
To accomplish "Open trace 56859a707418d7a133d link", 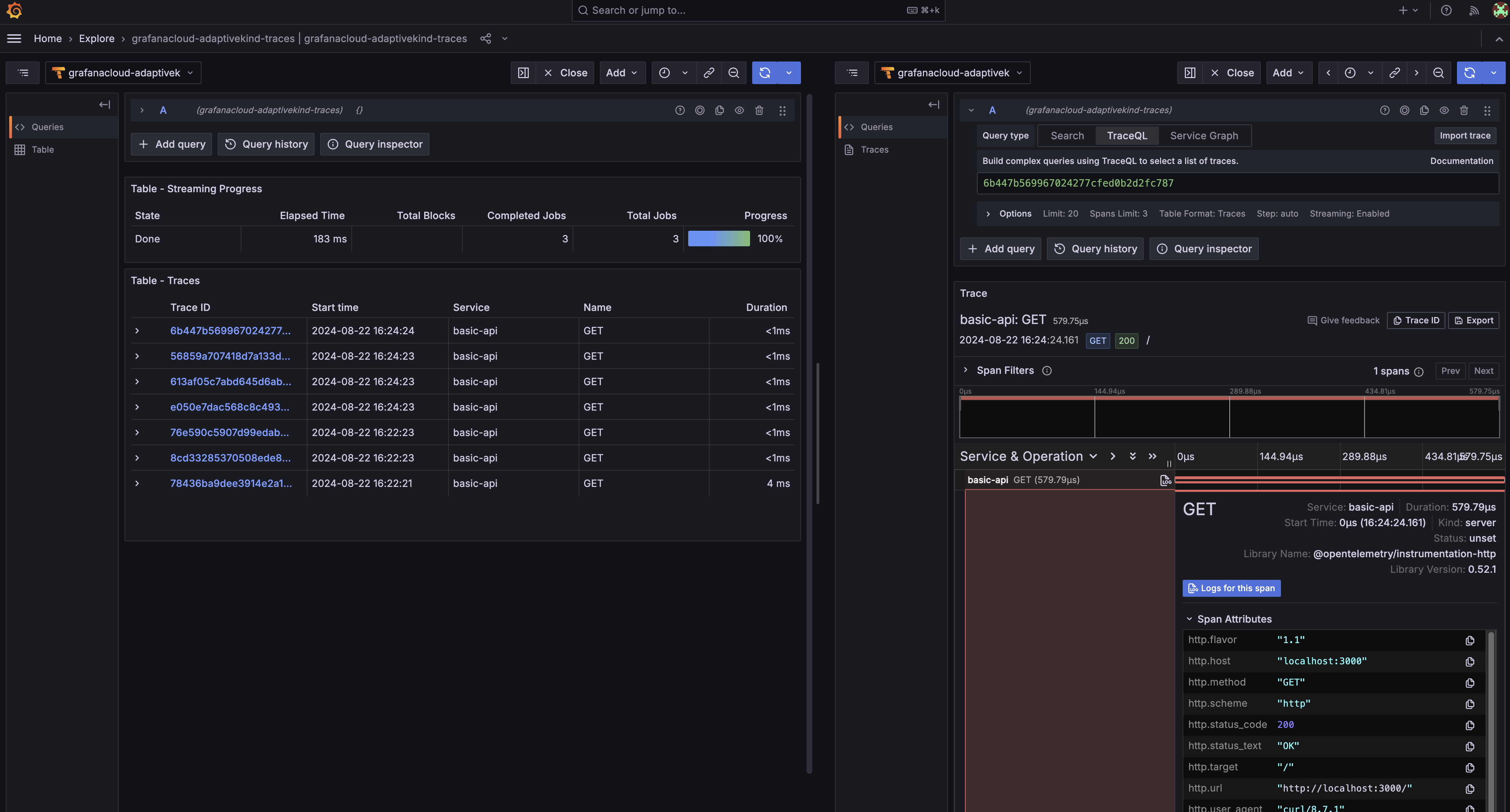I will pyautogui.click(x=230, y=357).
